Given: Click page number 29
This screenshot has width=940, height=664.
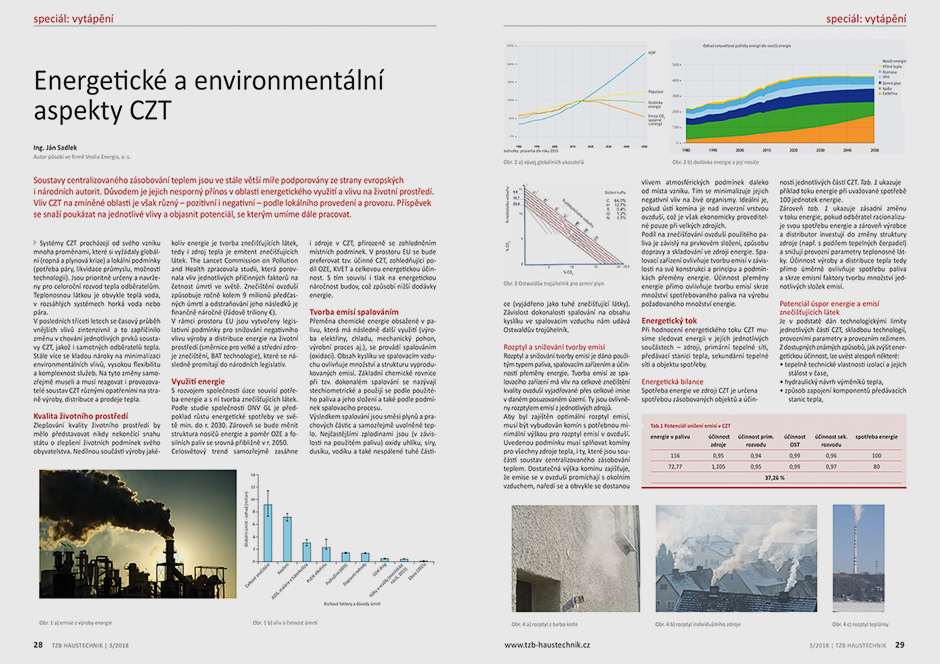Looking at the screenshot, I should 900,645.
